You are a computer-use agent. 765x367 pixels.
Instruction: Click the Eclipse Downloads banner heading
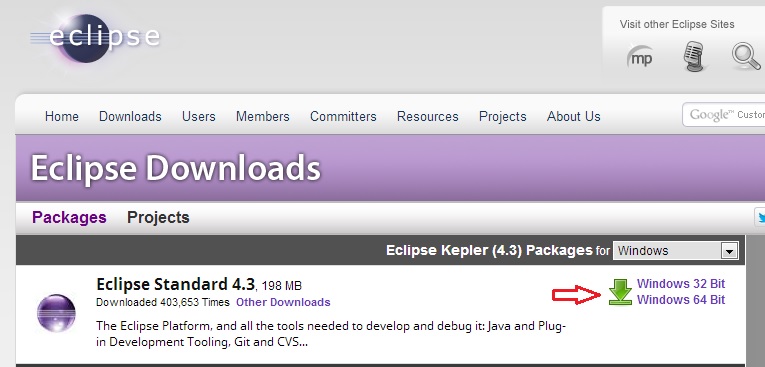pyautogui.click(x=176, y=168)
